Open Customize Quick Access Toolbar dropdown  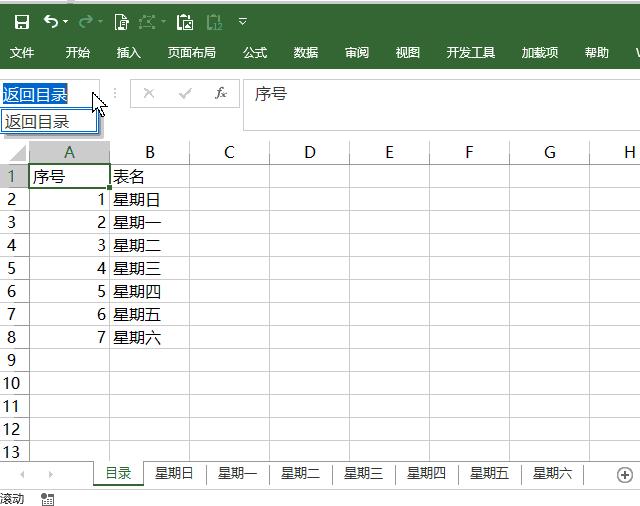coord(242,21)
